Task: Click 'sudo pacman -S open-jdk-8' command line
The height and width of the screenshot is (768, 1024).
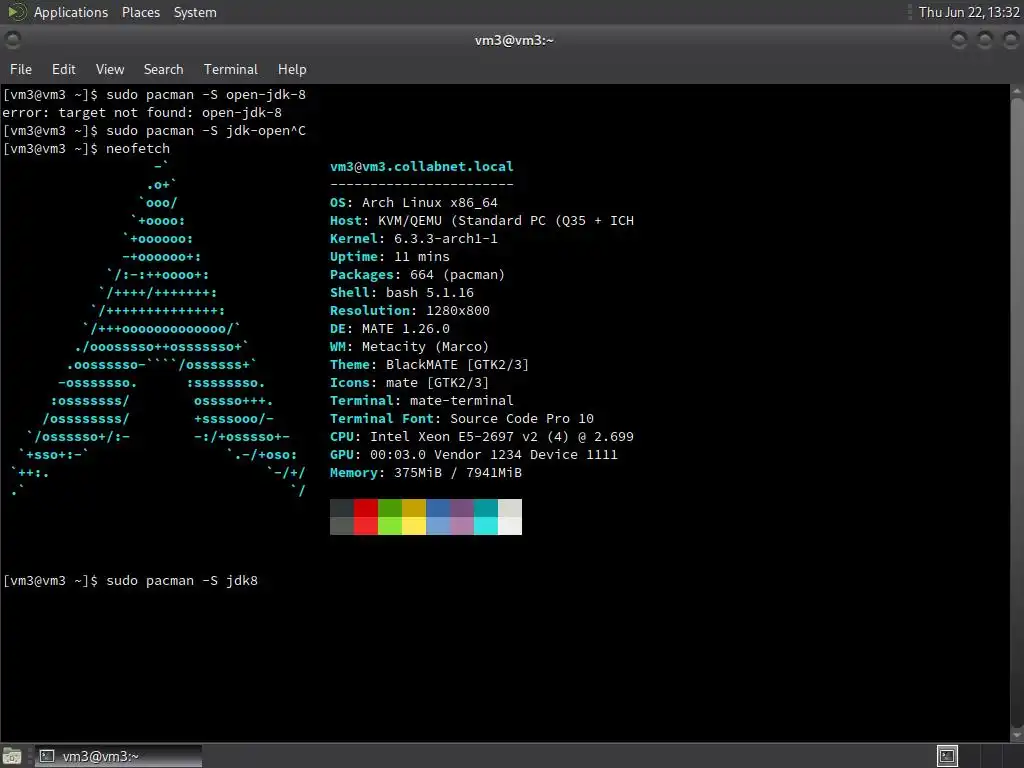Action: pyautogui.click(x=154, y=95)
